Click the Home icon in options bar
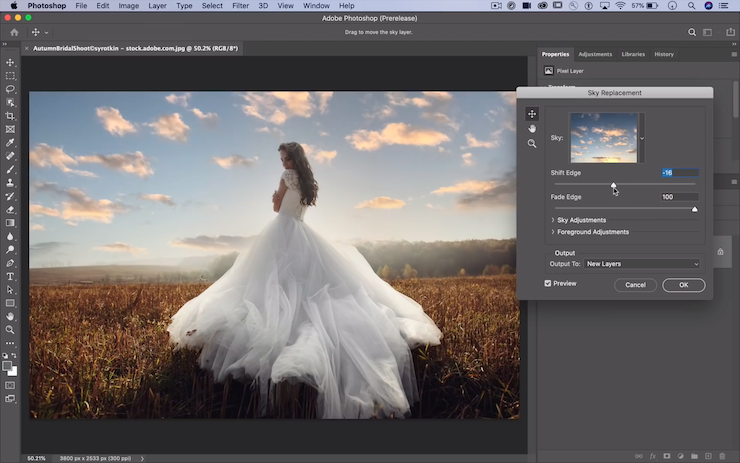 point(14,32)
